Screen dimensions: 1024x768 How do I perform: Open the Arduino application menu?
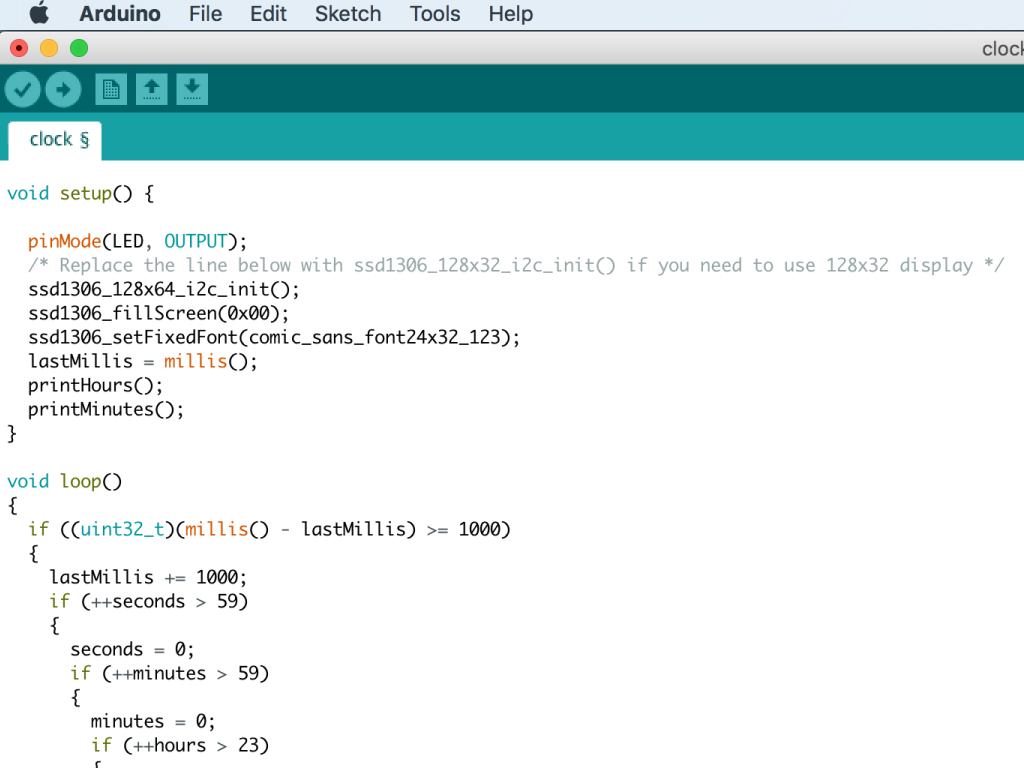pyautogui.click(x=120, y=14)
